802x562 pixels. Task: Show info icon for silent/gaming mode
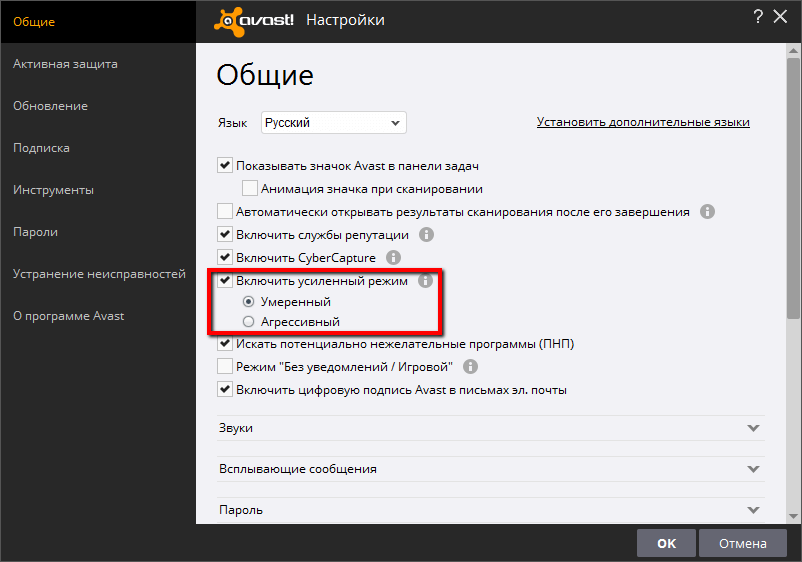(471, 367)
